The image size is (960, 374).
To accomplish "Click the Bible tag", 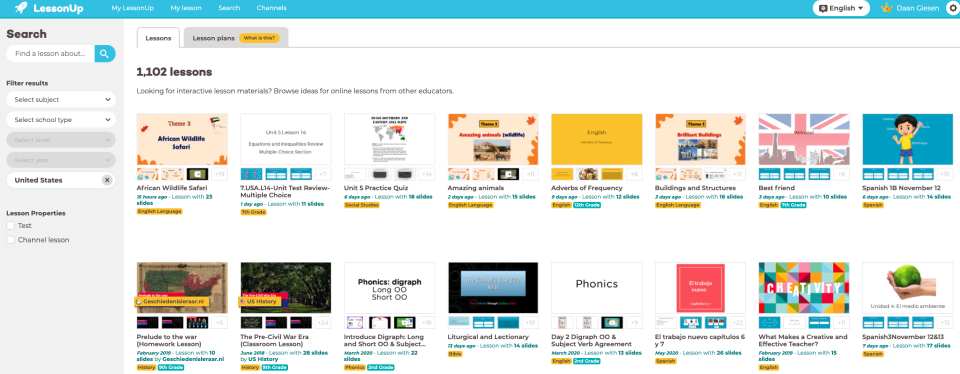I will 456,354.
